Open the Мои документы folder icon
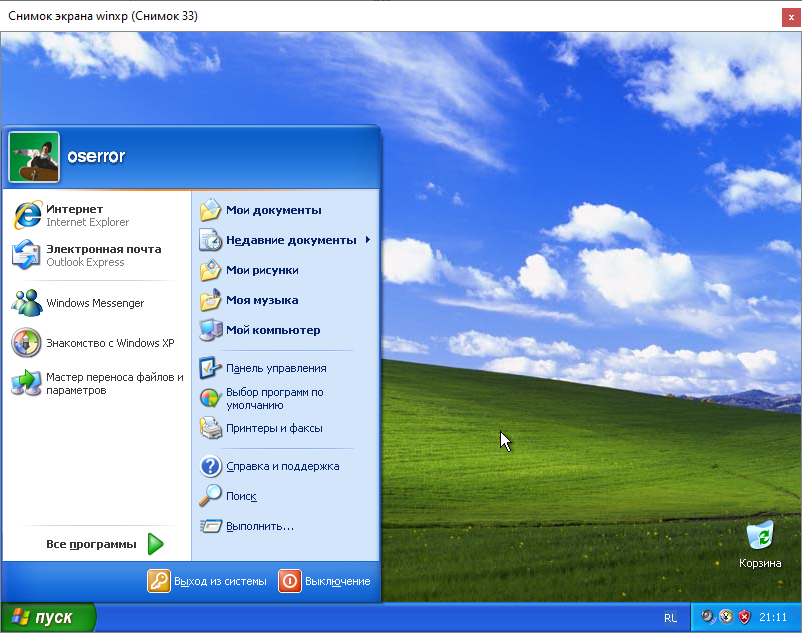 (x=210, y=210)
